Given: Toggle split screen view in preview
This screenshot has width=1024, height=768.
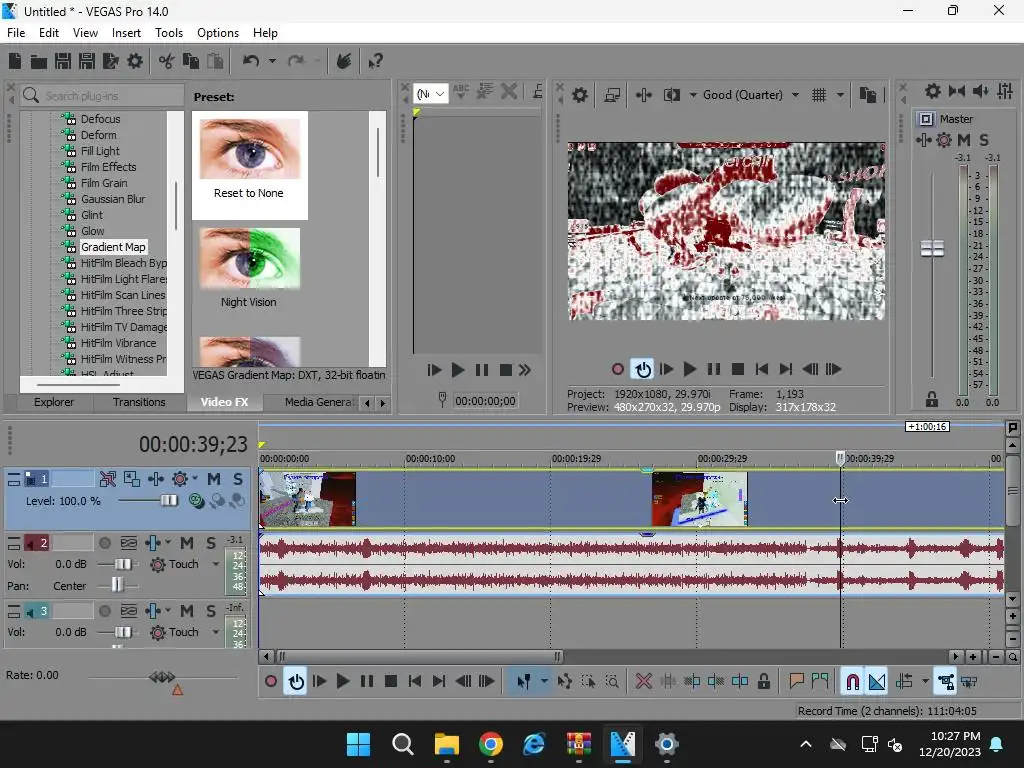Looking at the screenshot, I should tap(671, 95).
